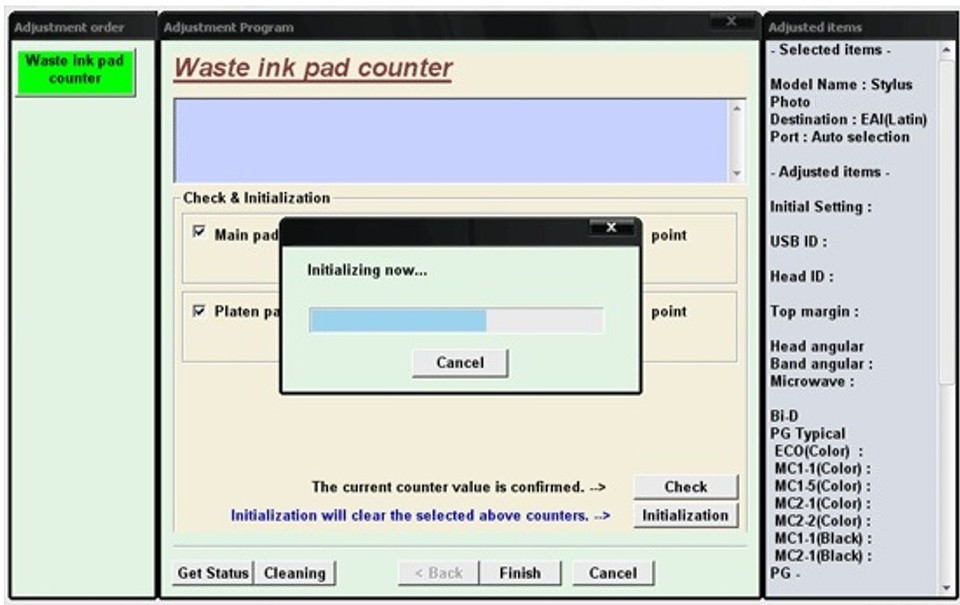This screenshot has width=960, height=605.
Task: Cancel the initialization in progress
Action: tap(459, 362)
